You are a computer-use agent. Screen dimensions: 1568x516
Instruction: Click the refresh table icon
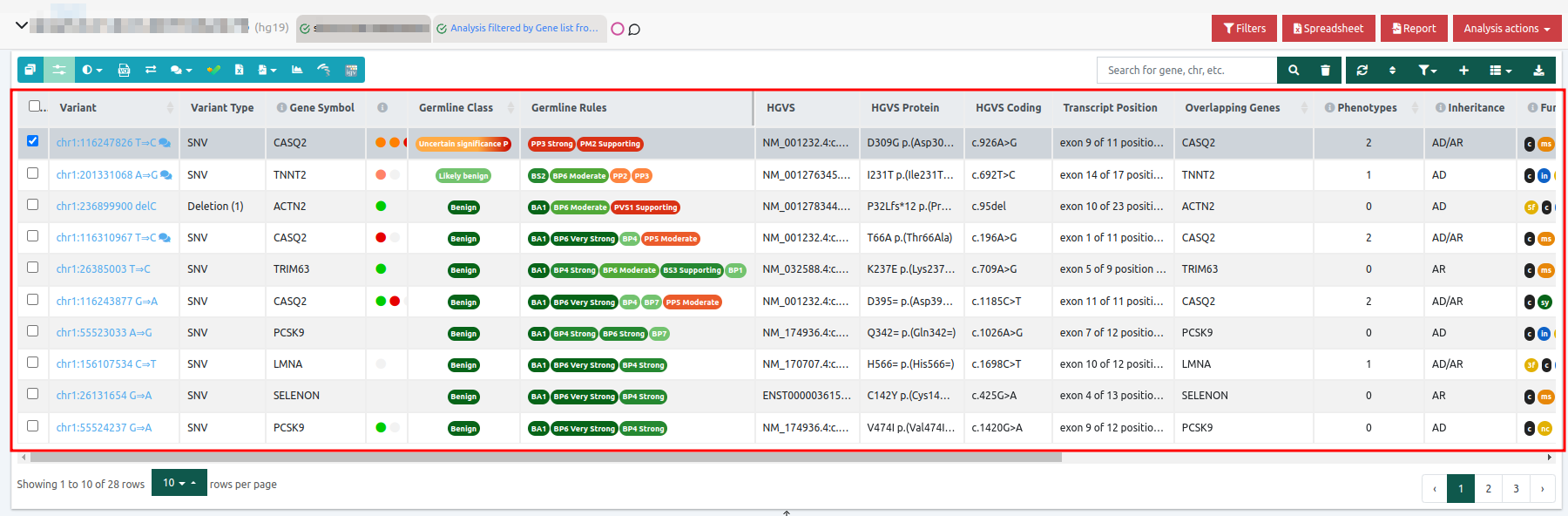click(1362, 71)
